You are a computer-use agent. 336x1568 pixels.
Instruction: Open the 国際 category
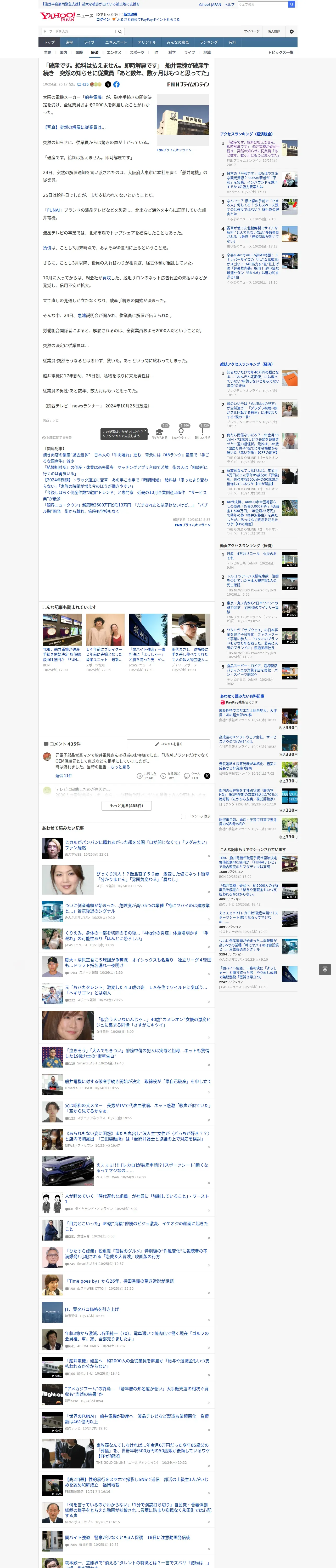79,52
